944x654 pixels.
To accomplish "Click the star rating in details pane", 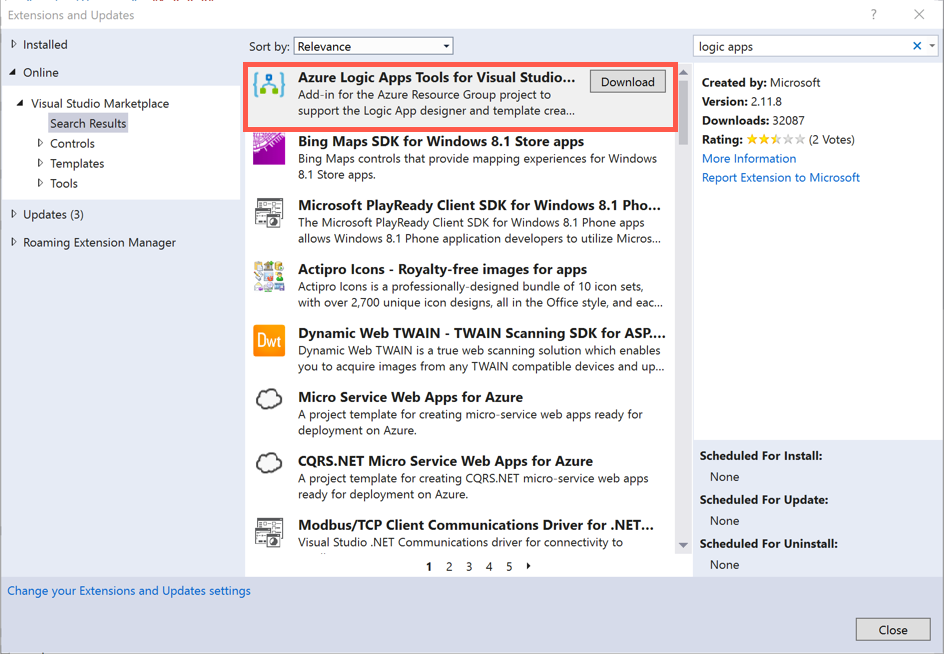I will (775, 140).
